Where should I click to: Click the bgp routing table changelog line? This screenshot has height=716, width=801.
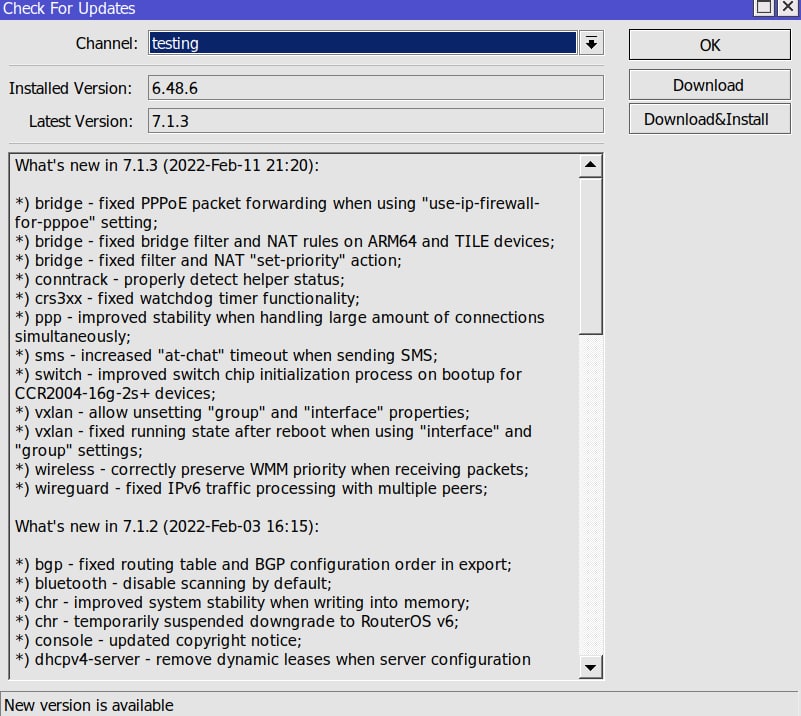pyautogui.click(x=263, y=564)
